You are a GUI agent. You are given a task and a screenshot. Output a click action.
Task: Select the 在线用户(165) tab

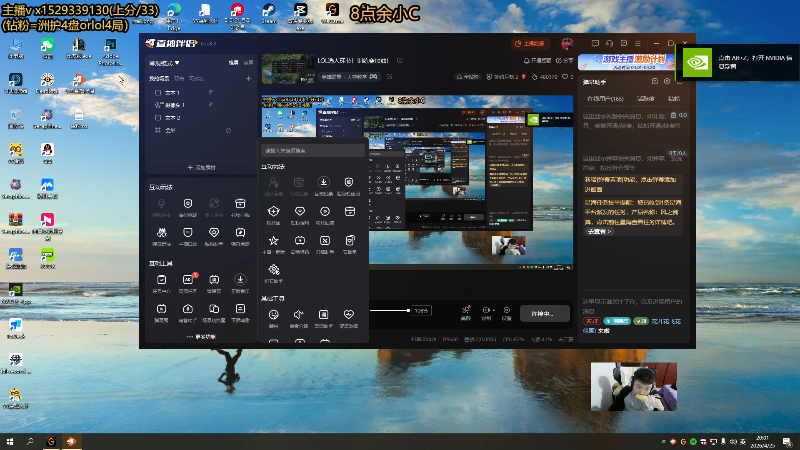point(605,98)
